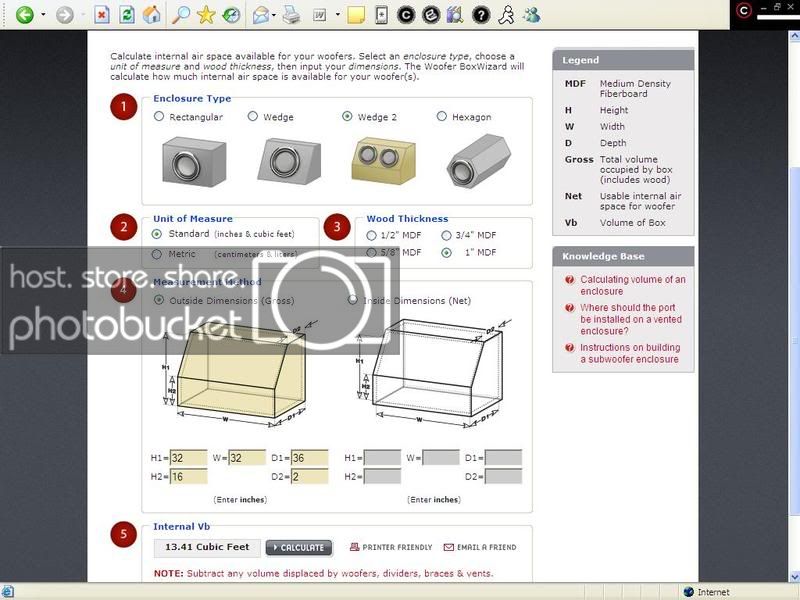This screenshot has width=800, height=600.
Task: Click the gross H2 field showing 16
Action: [x=188, y=477]
